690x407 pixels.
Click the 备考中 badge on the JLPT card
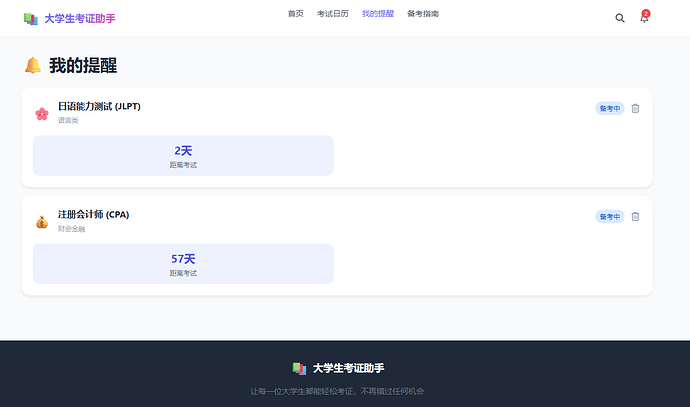point(610,108)
